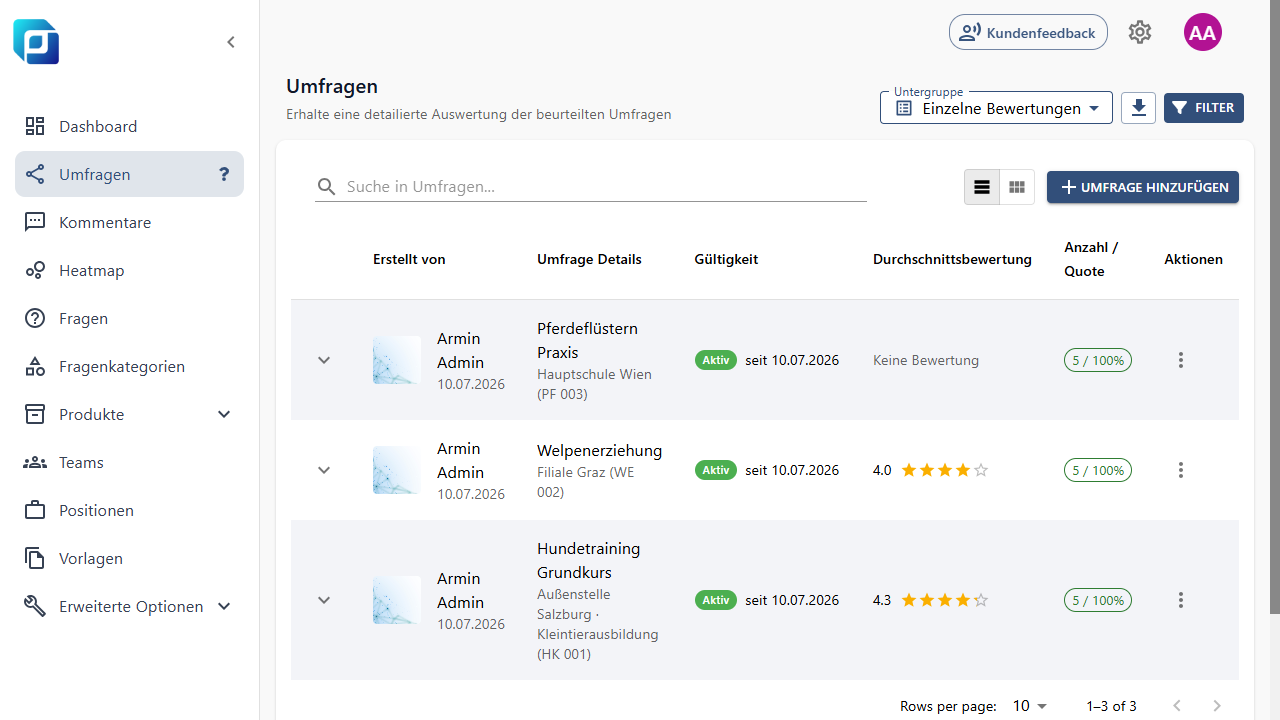
Task: Click the Vorlagen copy icon
Action: click(35, 558)
